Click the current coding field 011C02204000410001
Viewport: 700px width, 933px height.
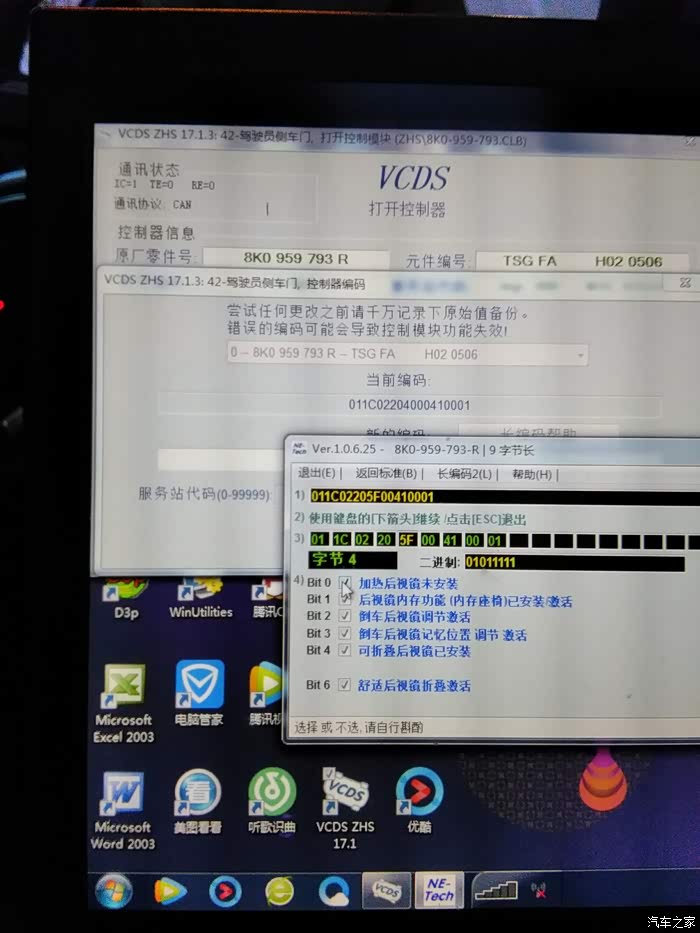(410, 405)
